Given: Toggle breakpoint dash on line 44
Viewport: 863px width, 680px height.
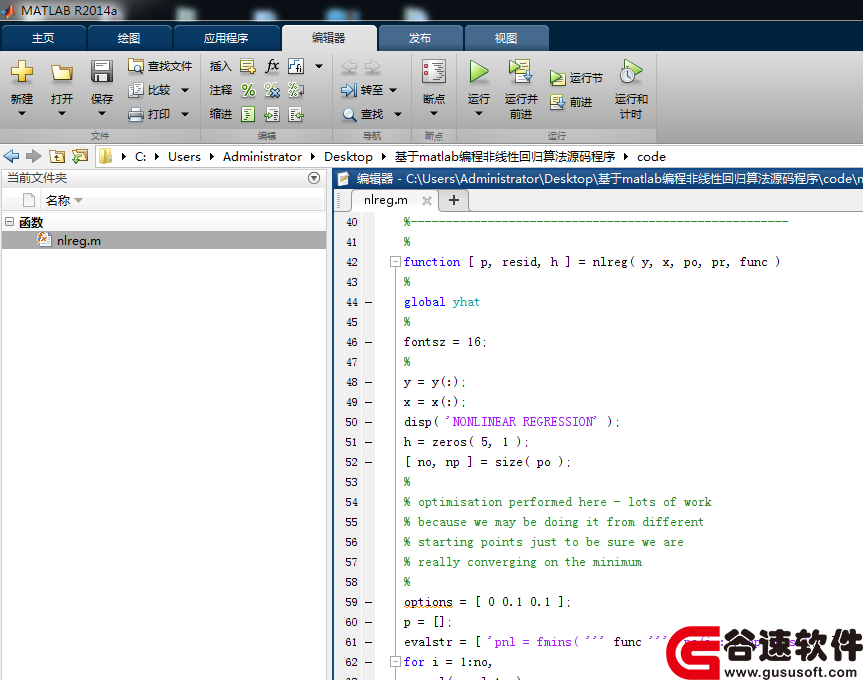Looking at the screenshot, I should coord(369,302).
